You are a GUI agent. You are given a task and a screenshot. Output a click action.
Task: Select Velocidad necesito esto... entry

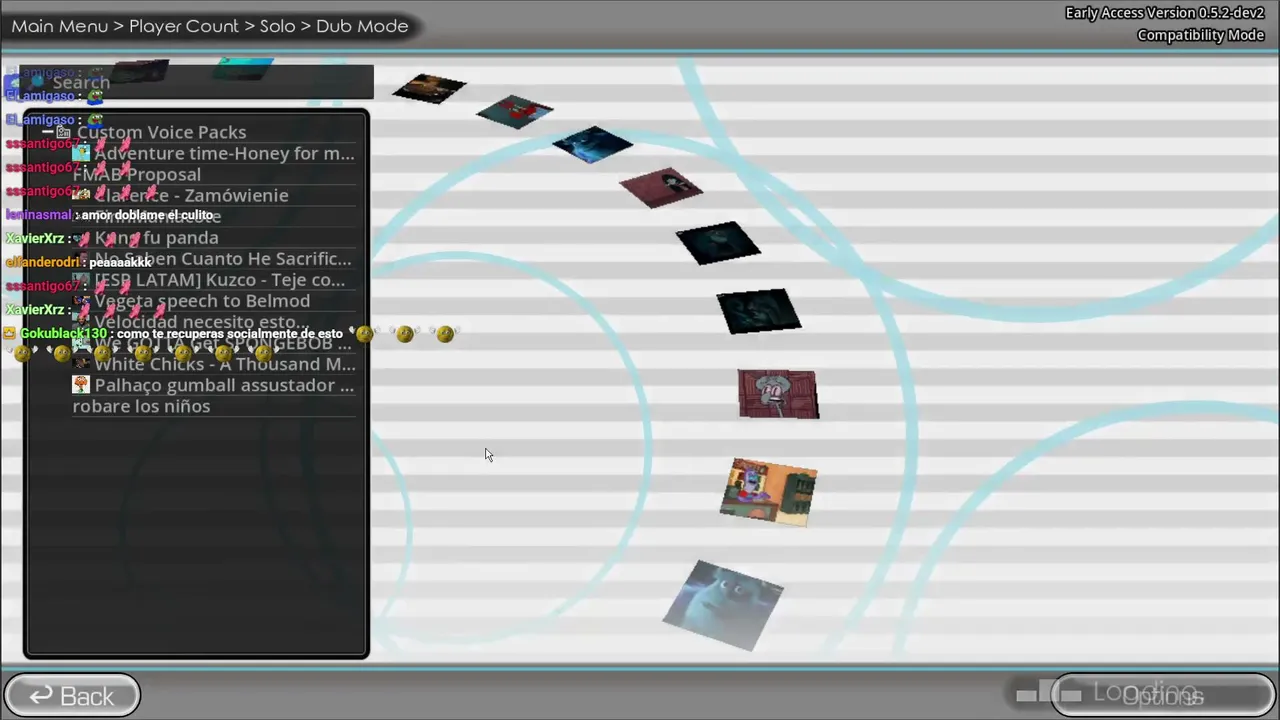click(x=201, y=322)
